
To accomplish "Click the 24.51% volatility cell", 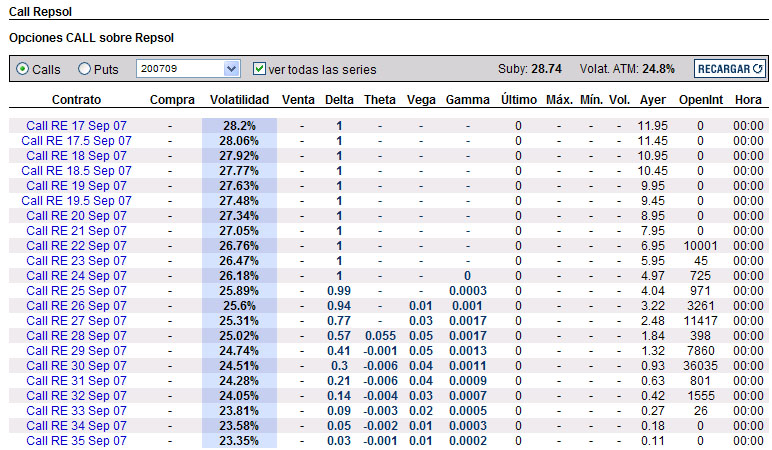I will [239, 366].
